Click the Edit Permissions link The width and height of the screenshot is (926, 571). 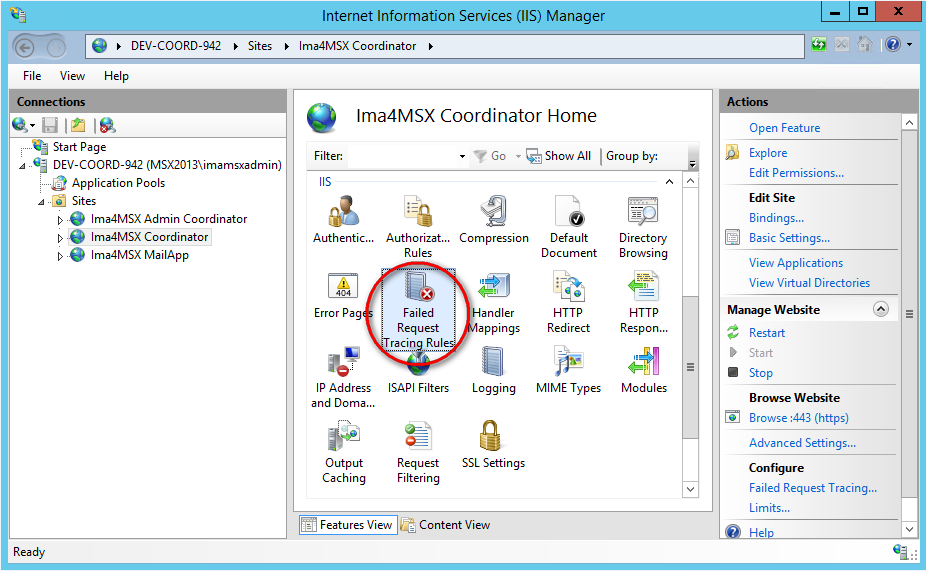(x=796, y=172)
